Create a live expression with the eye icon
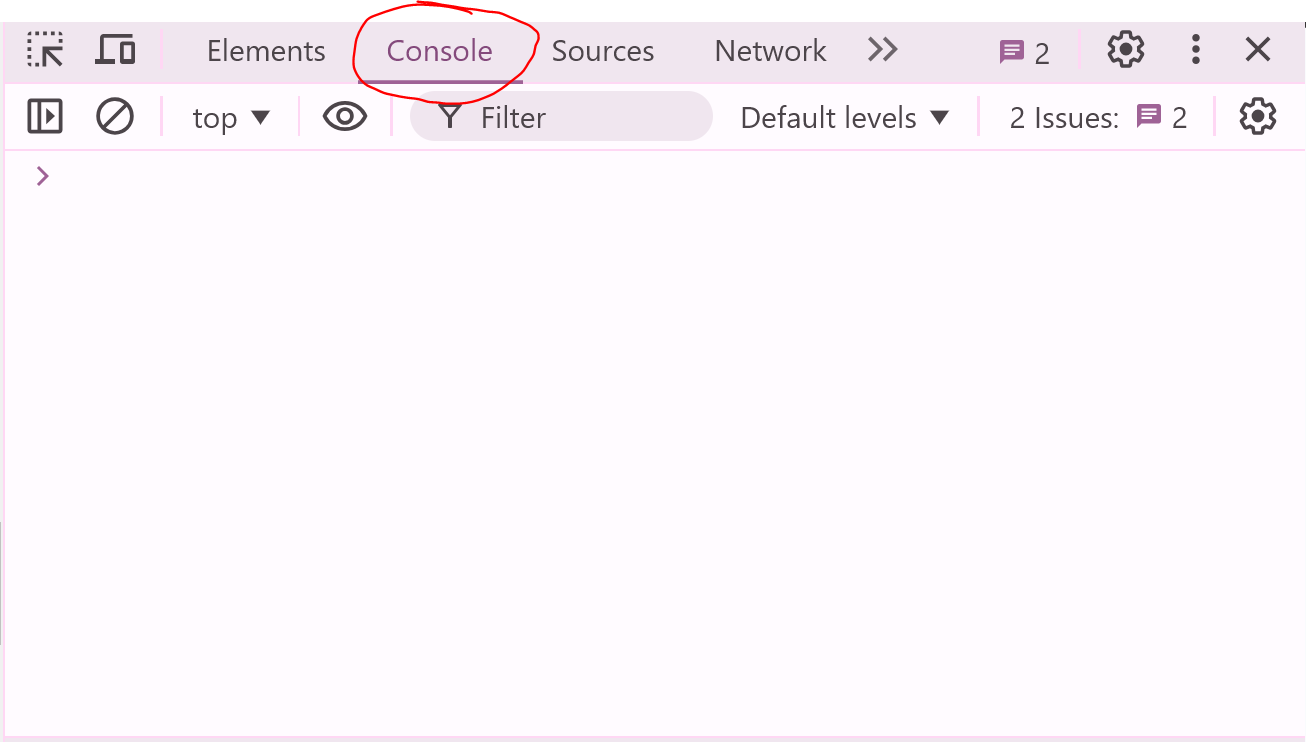This screenshot has height=742, width=1306. tap(344, 116)
